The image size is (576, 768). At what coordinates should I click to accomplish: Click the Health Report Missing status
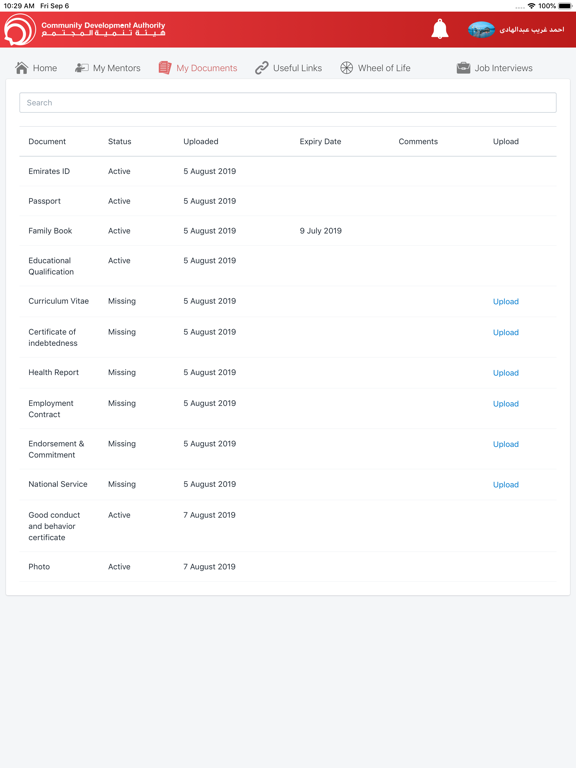click(x=122, y=373)
